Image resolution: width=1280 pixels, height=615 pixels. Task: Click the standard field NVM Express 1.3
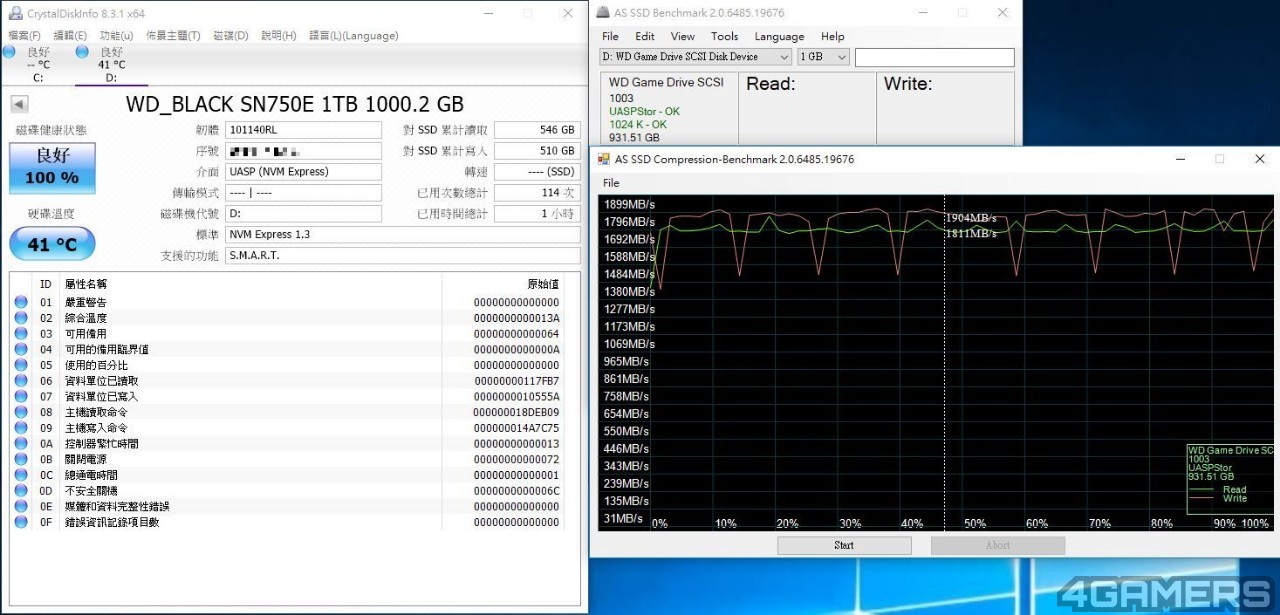(402, 234)
